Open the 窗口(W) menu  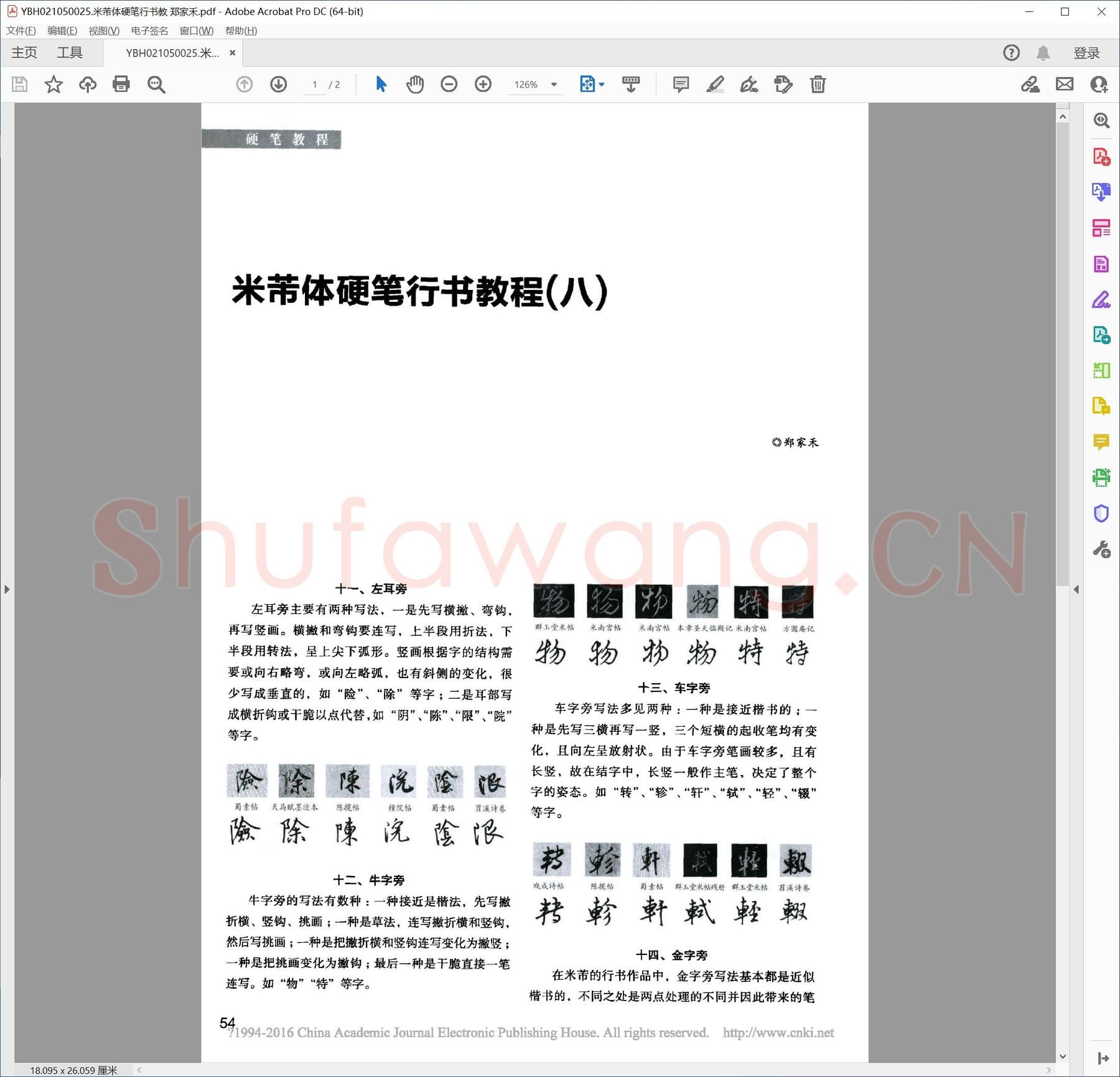pos(197,30)
